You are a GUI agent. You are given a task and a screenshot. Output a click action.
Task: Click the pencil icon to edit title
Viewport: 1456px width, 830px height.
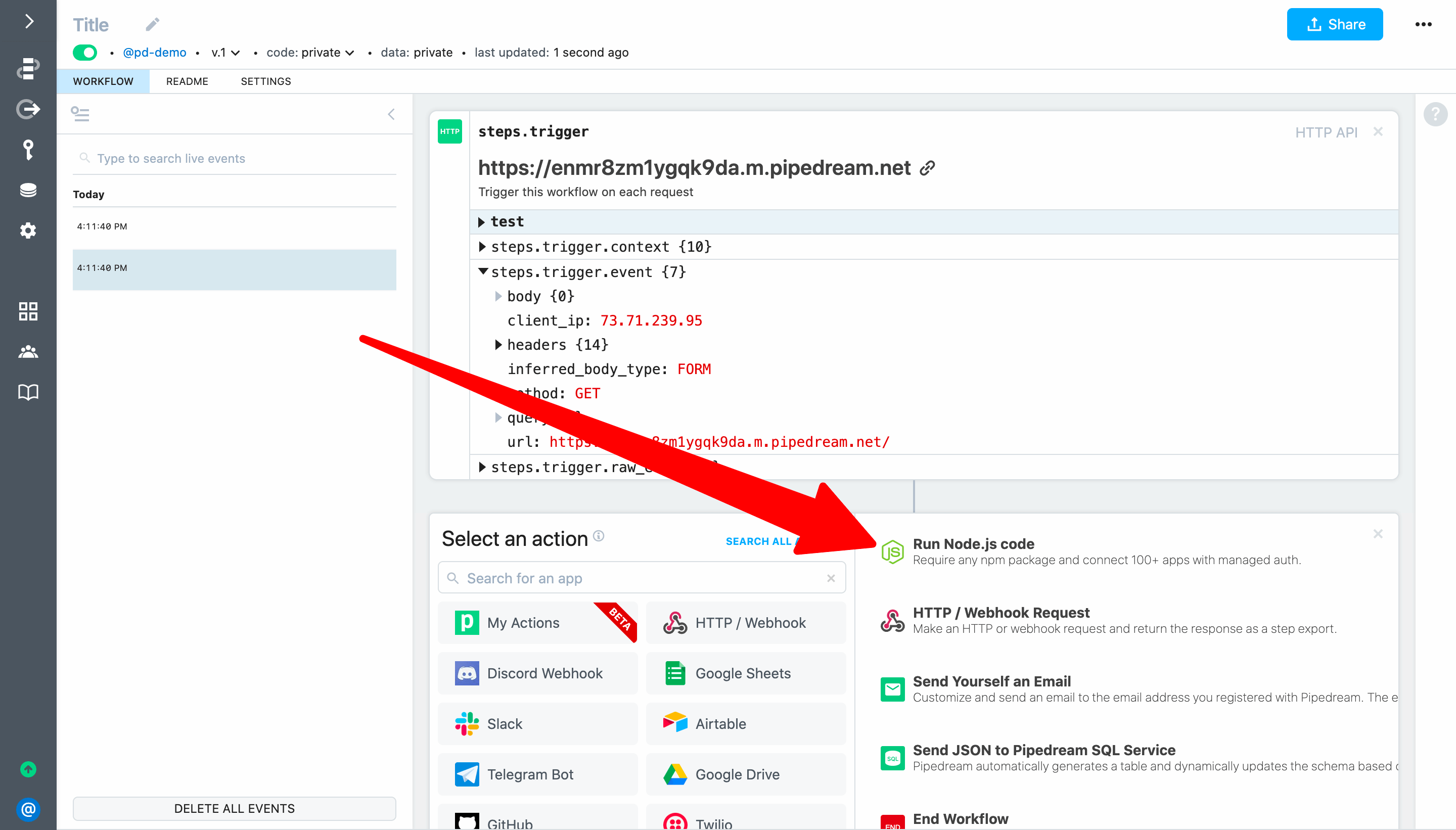(x=152, y=24)
